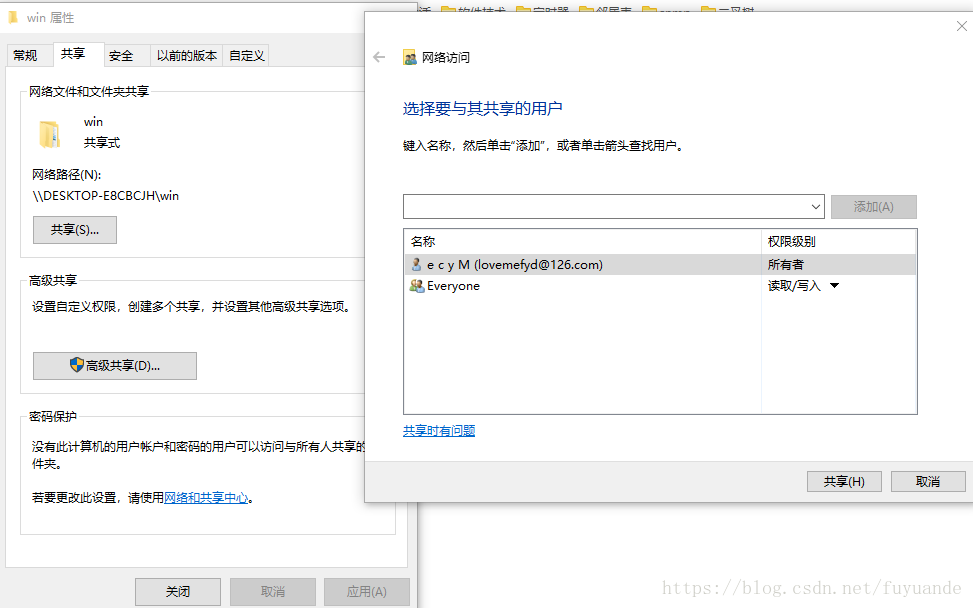Viewport: 973px width, 608px height.
Task: Click the 共享(S)... button
Action: [74, 230]
